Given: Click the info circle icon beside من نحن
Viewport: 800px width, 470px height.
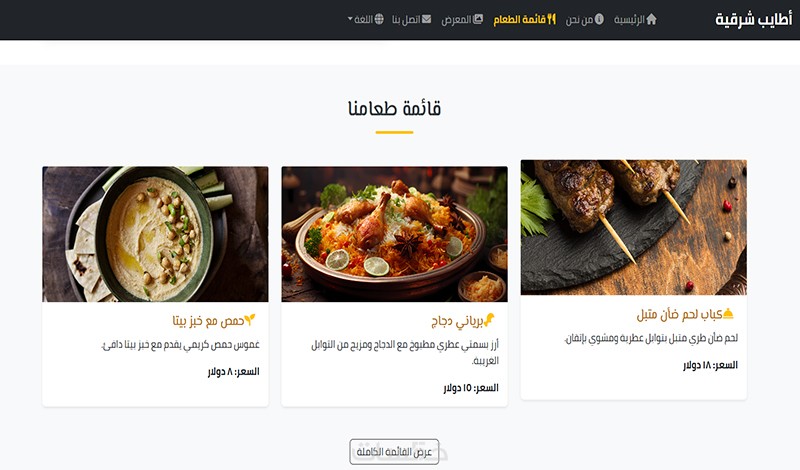Looking at the screenshot, I should coord(599,19).
